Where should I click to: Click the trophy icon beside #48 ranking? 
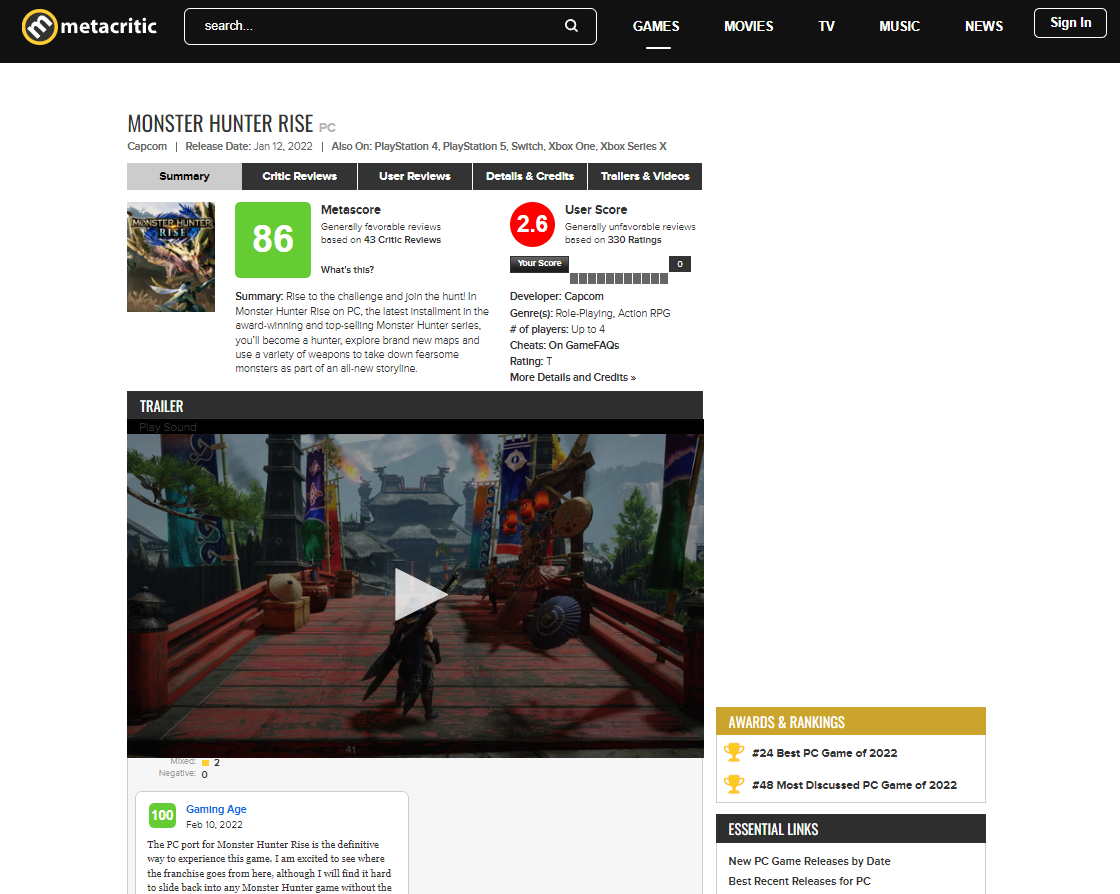[x=734, y=785]
